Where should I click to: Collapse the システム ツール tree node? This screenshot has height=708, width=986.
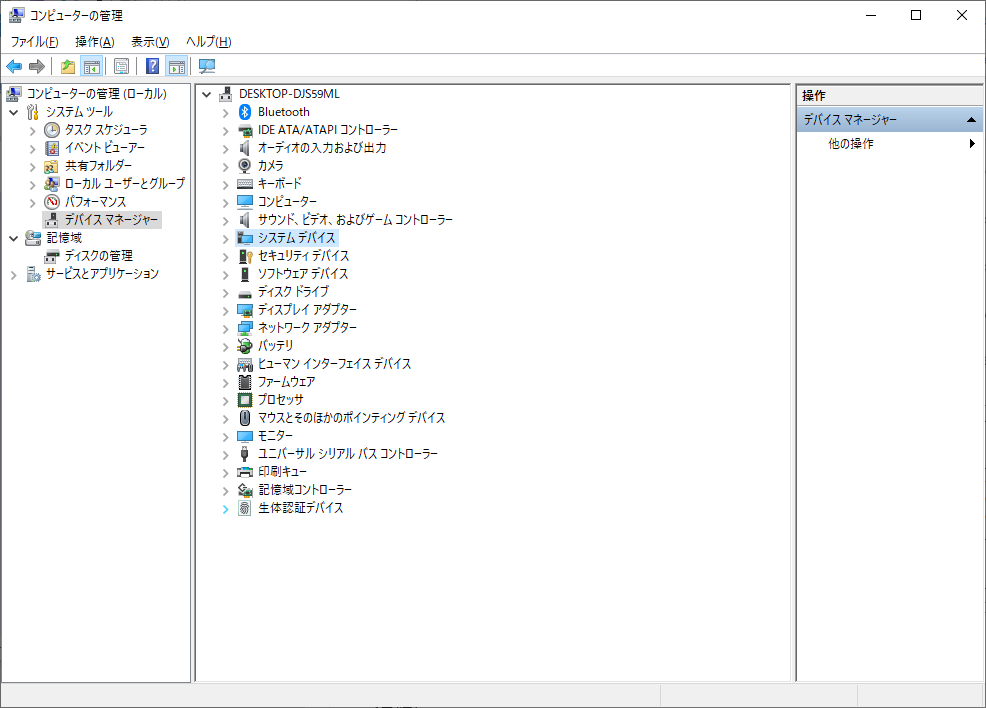point(13,113)
